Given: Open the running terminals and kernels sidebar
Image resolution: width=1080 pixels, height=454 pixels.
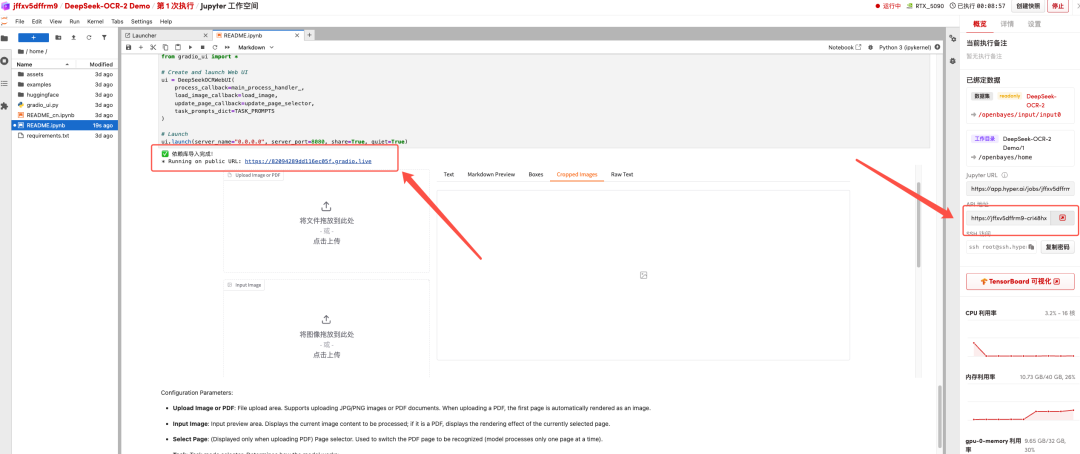Looking at the screenshot, I should tap(5, 61).
